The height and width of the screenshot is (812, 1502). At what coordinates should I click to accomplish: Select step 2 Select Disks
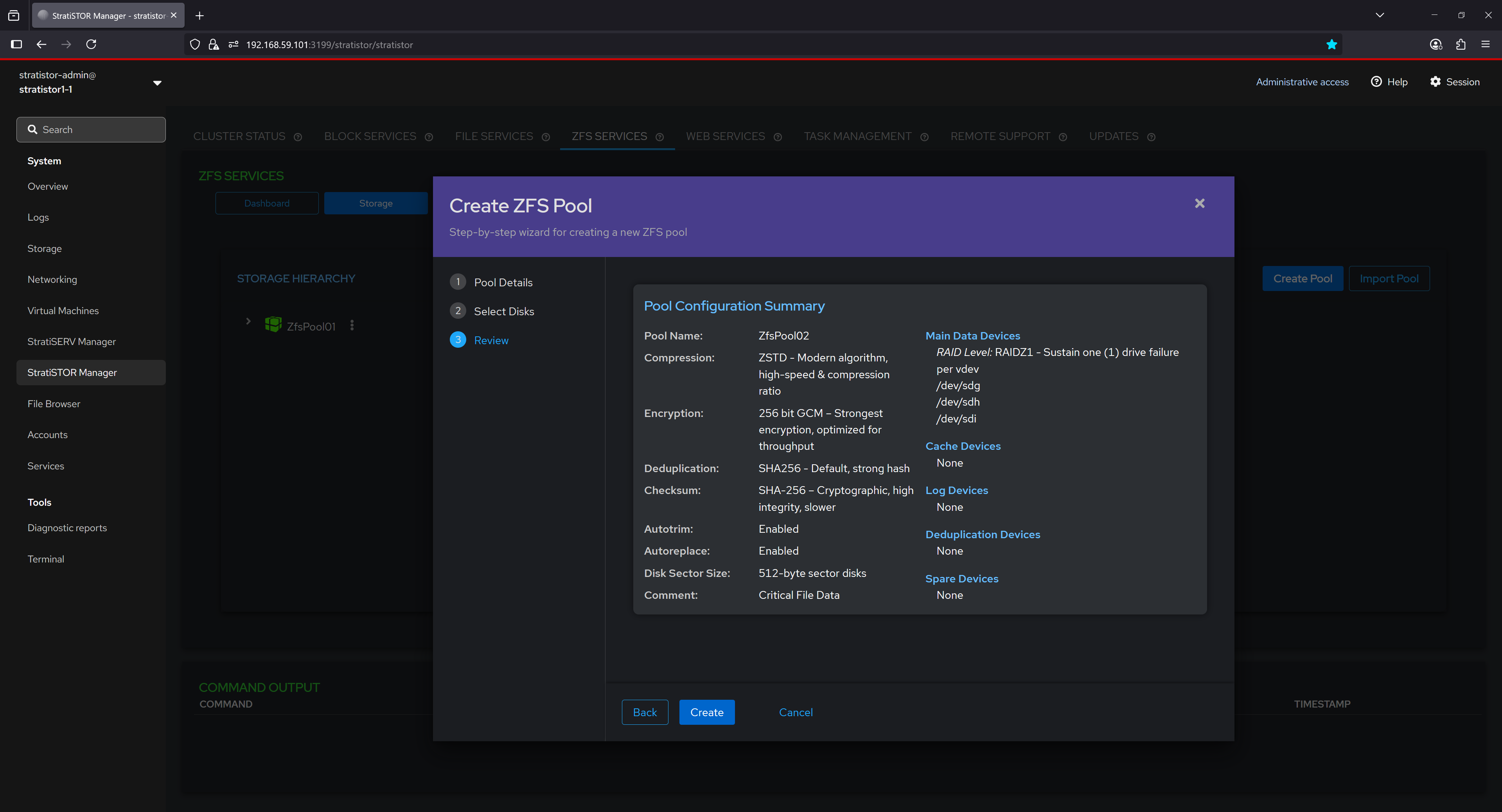point(503,311)
